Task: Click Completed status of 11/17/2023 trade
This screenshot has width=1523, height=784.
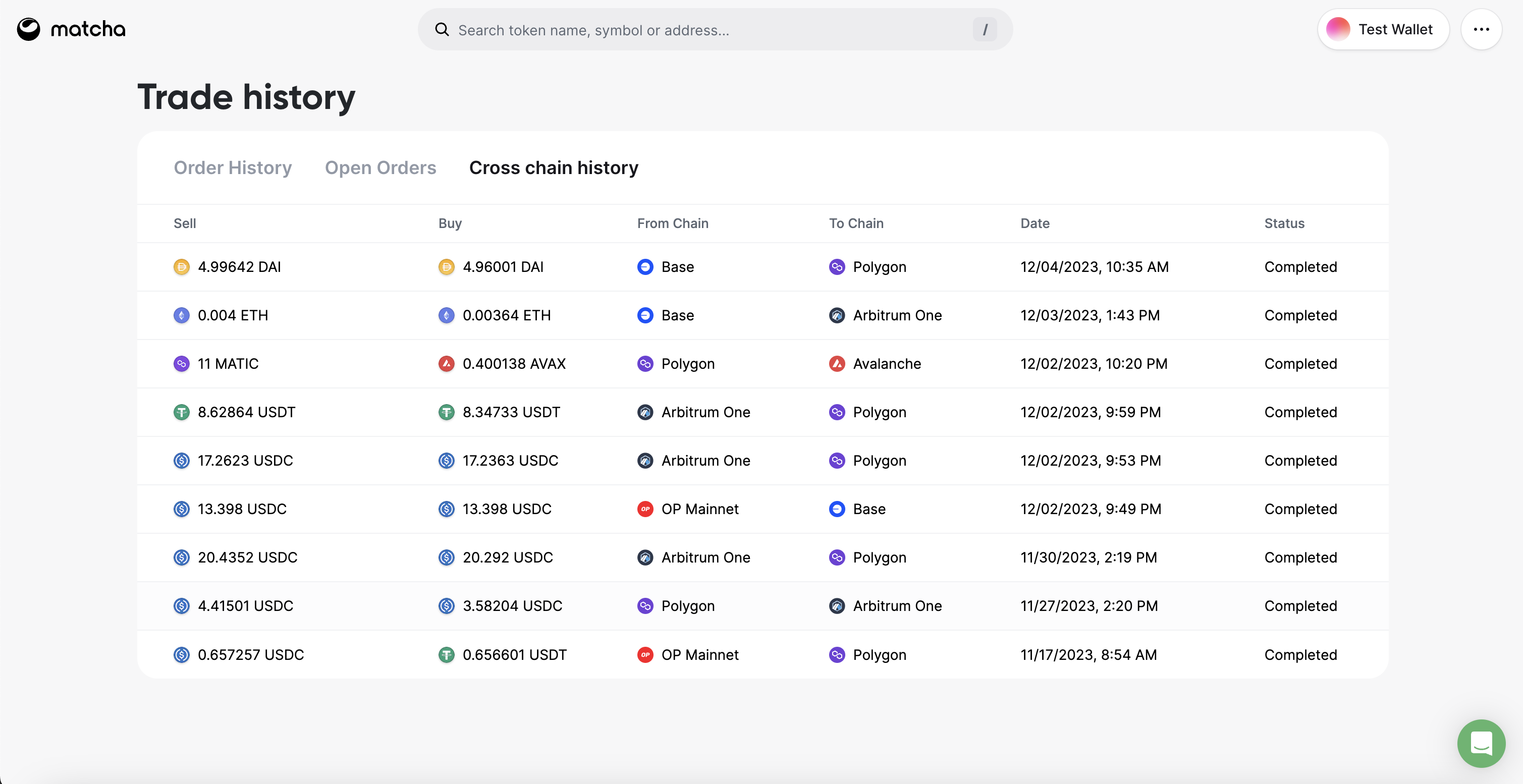Action: click(x=1300, y=654)
